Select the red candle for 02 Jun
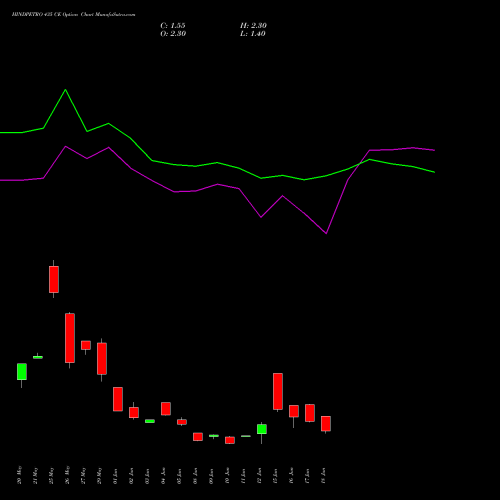This screenshot has height=500, width=500. [x=134, y=412]
